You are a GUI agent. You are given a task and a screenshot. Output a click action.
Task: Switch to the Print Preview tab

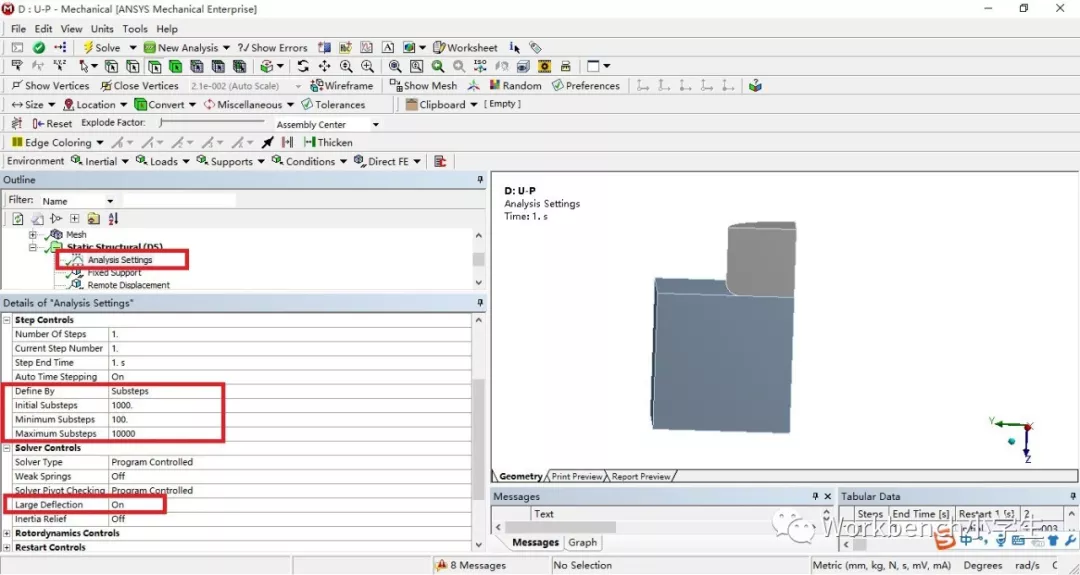tap(577, 477)
